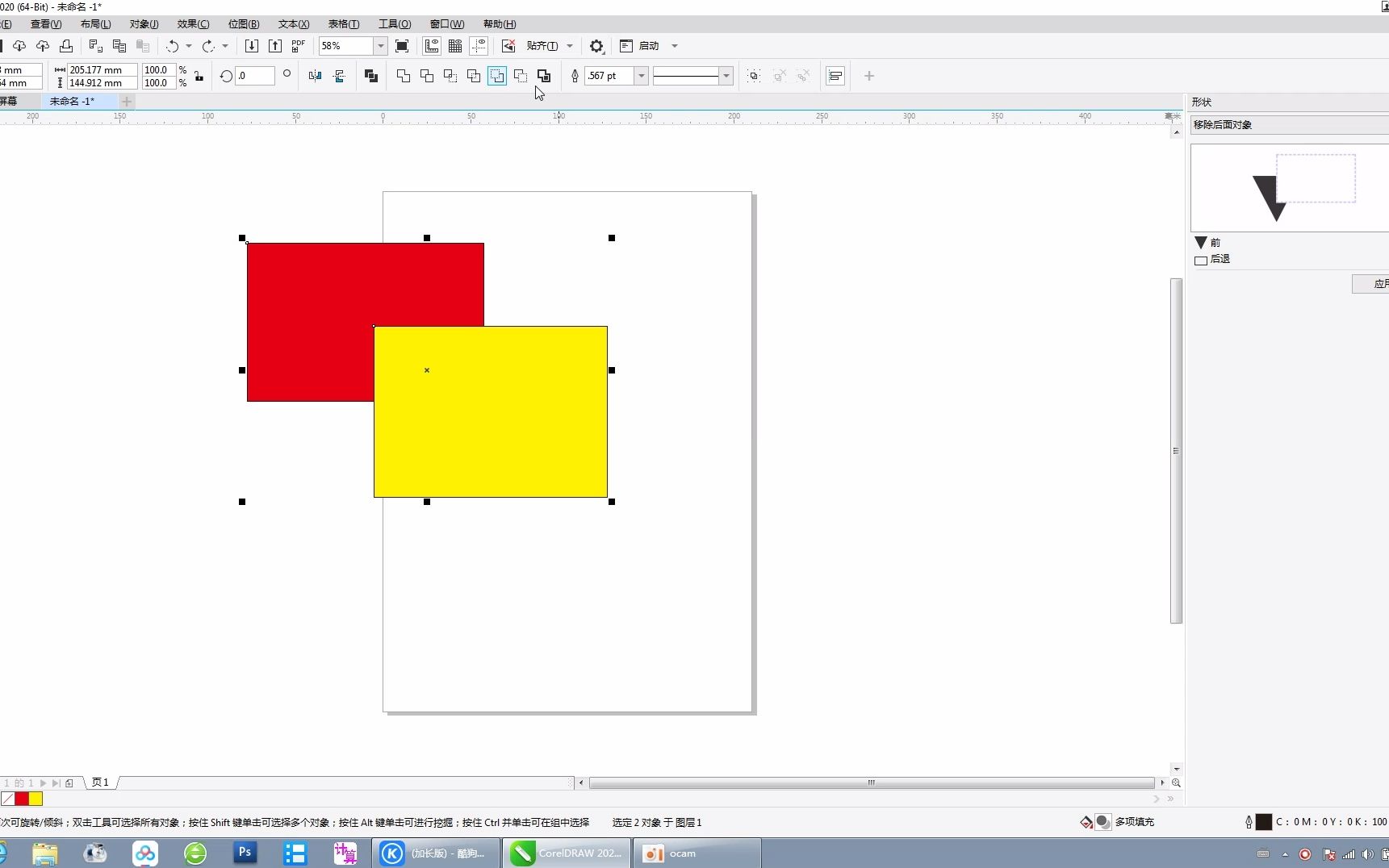Image resolution: width=1389 pixels, height=868 pixels.
Task: Click the rotation angle input field
Action: pyautogui.click(x=255, y=76)
